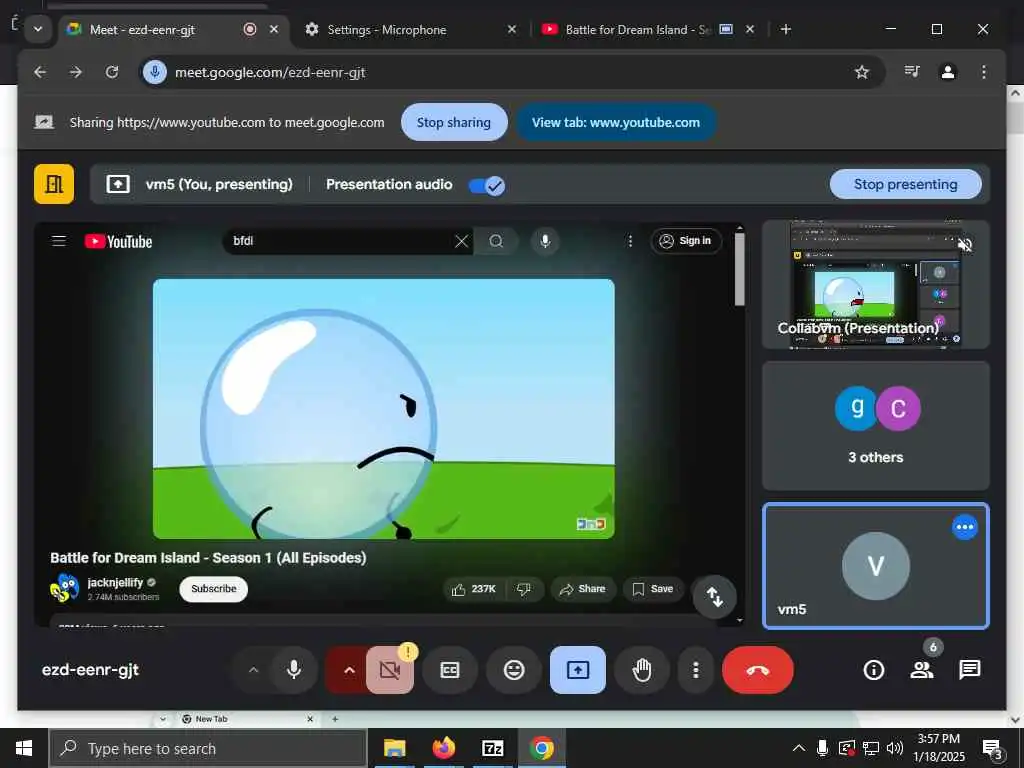
Task: Open a new Chrome tab
Action: coord(786,29)
